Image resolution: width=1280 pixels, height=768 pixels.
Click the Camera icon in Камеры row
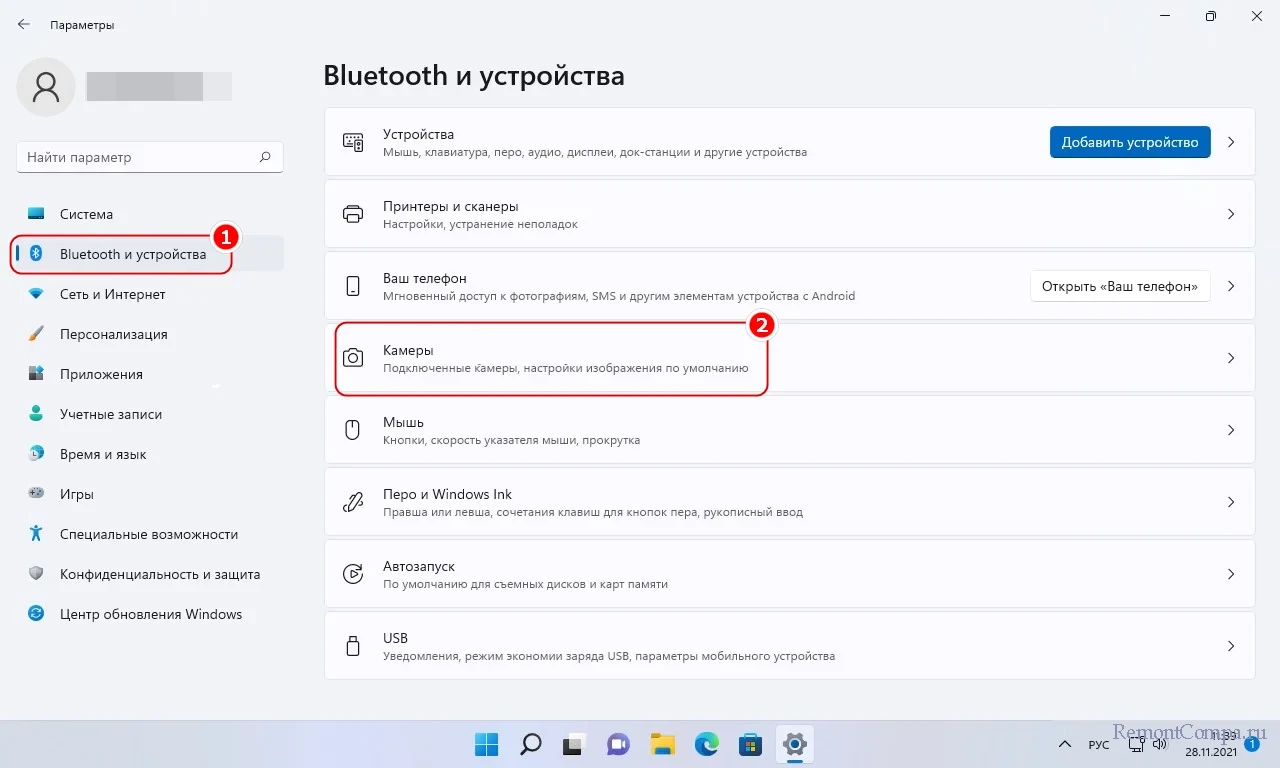[x=353, y=358]
